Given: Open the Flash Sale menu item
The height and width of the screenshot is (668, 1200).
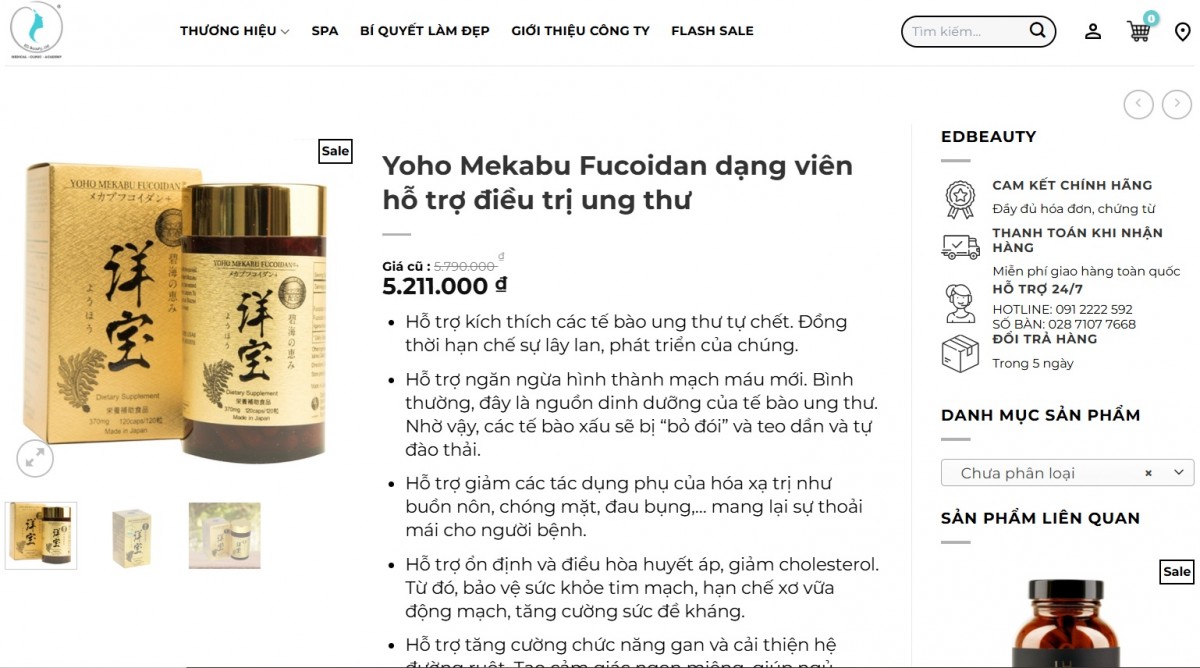Looking at the screenshot, I should pos(712,31).
